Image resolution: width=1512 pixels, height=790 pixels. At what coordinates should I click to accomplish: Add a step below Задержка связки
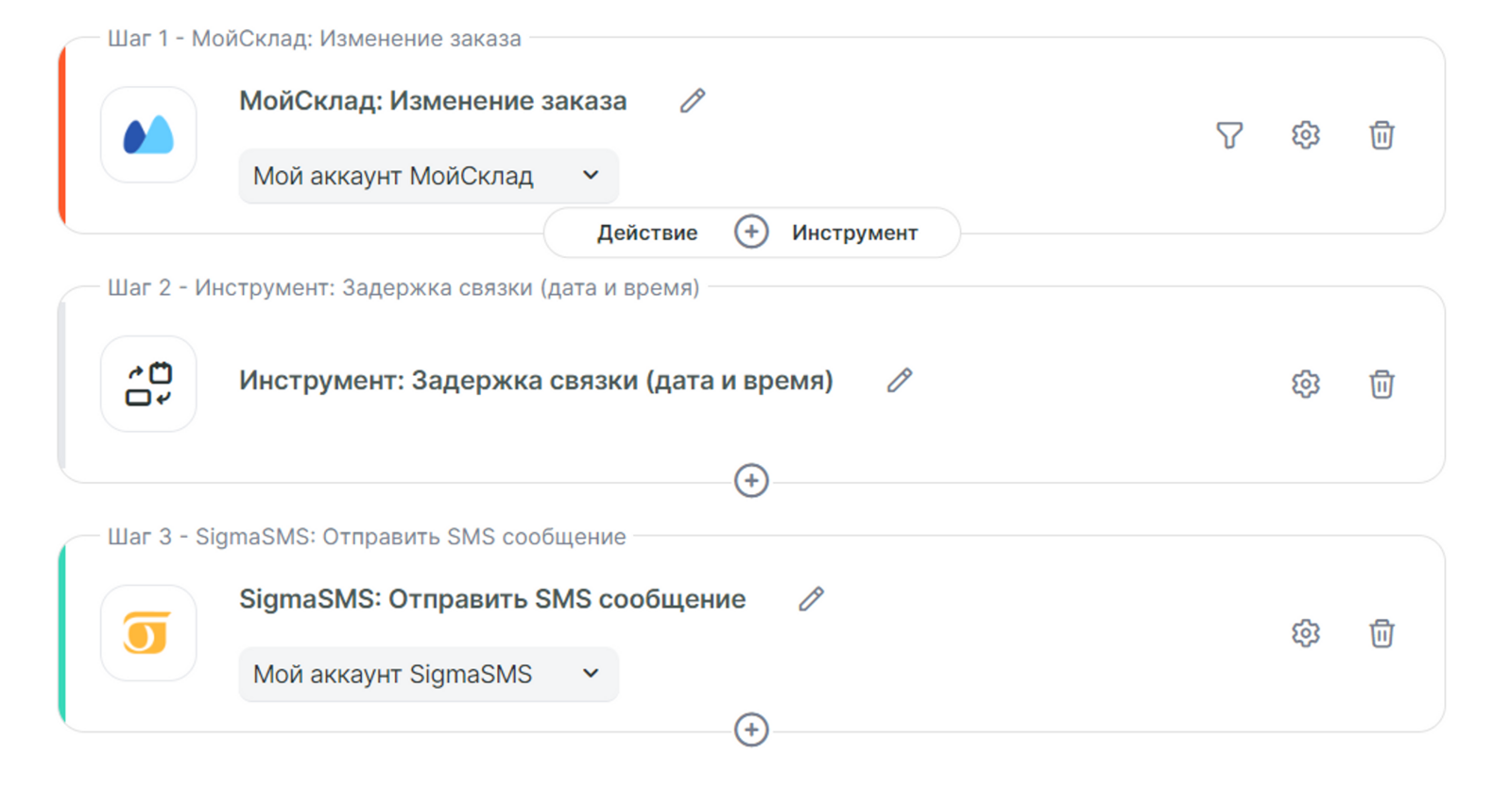[751, 481]
